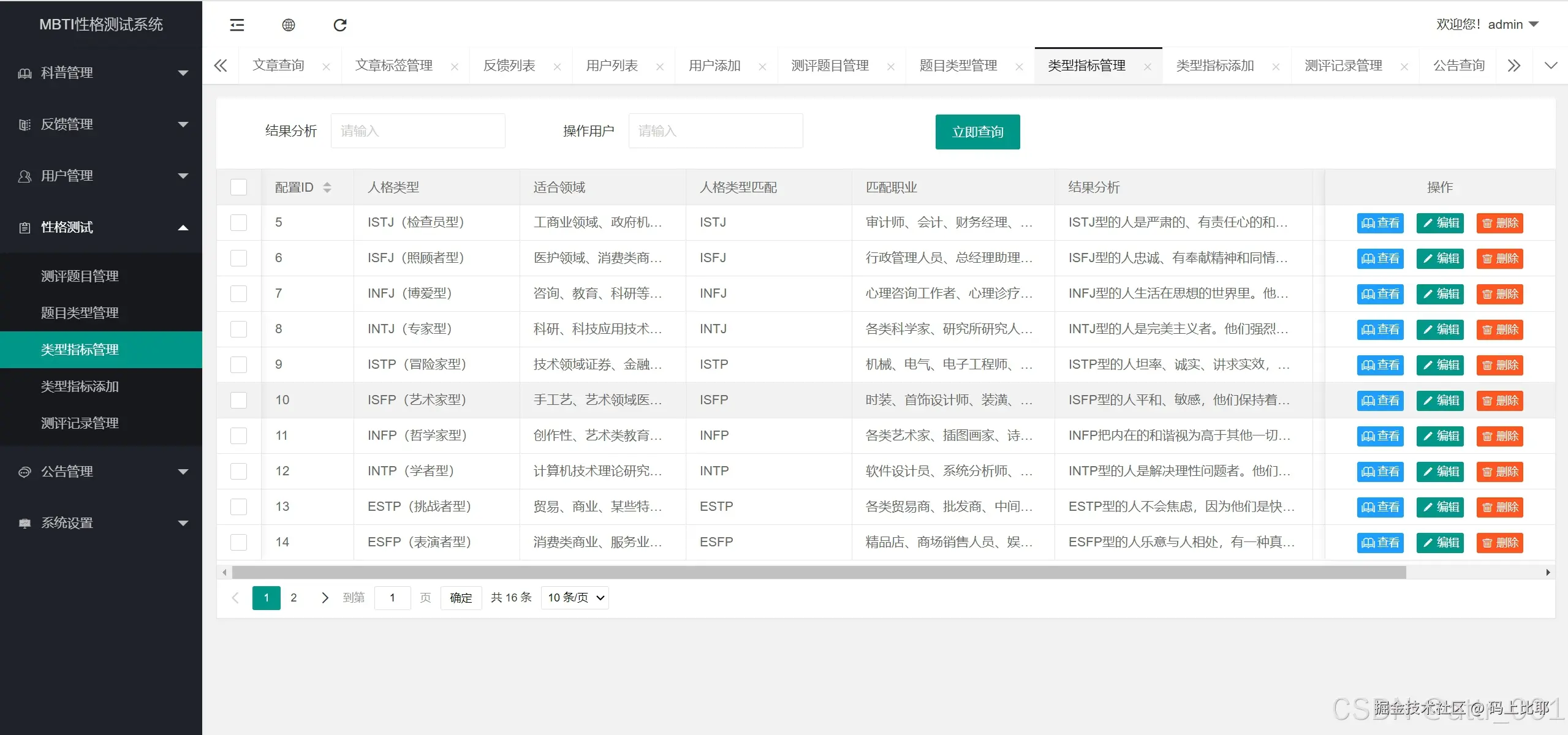Close the 文章查询 tab
The width and height of the screenshot is (1568, 735).
(326, 67)
